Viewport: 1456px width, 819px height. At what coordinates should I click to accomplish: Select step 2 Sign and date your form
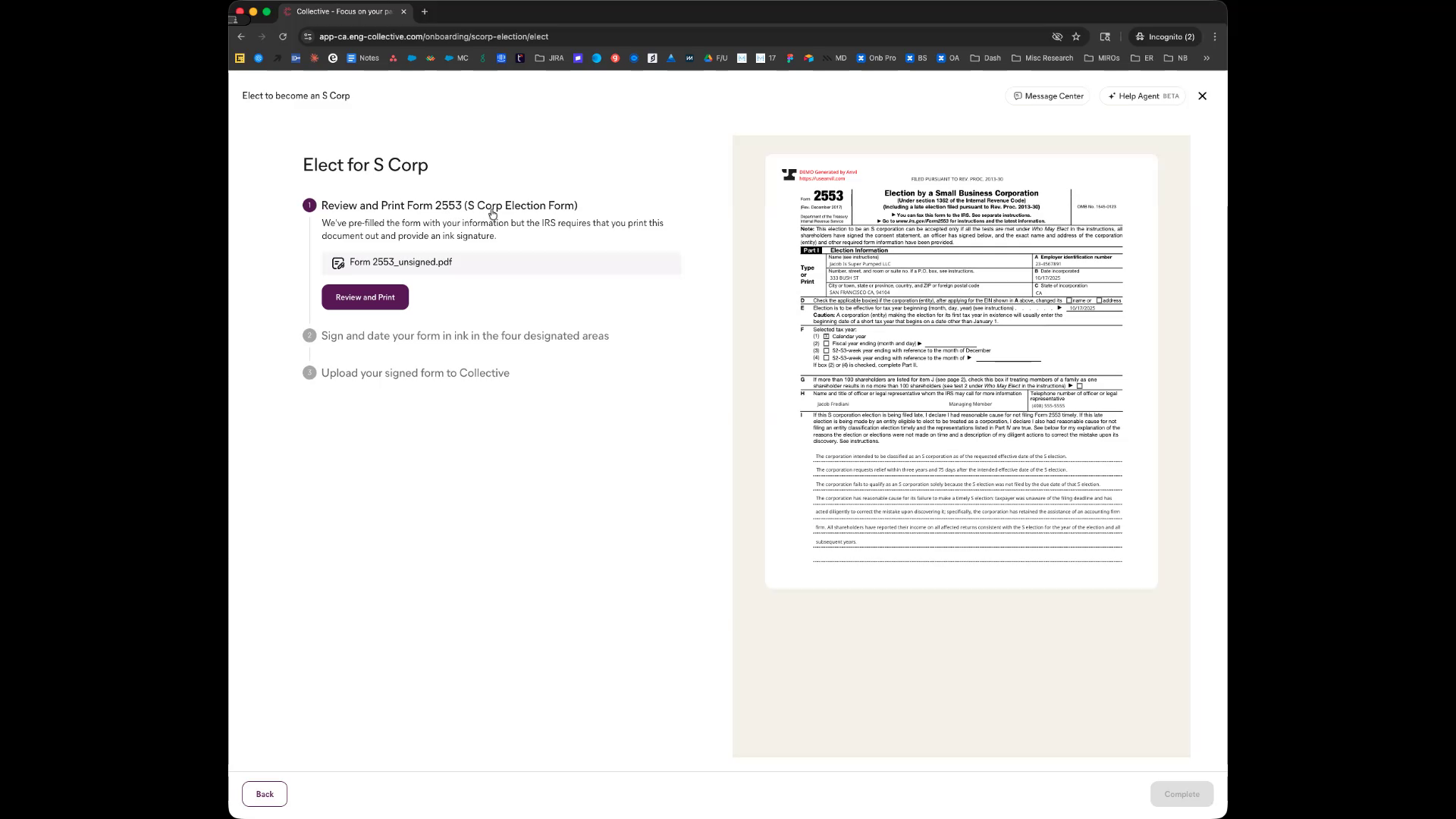[464, 336]
